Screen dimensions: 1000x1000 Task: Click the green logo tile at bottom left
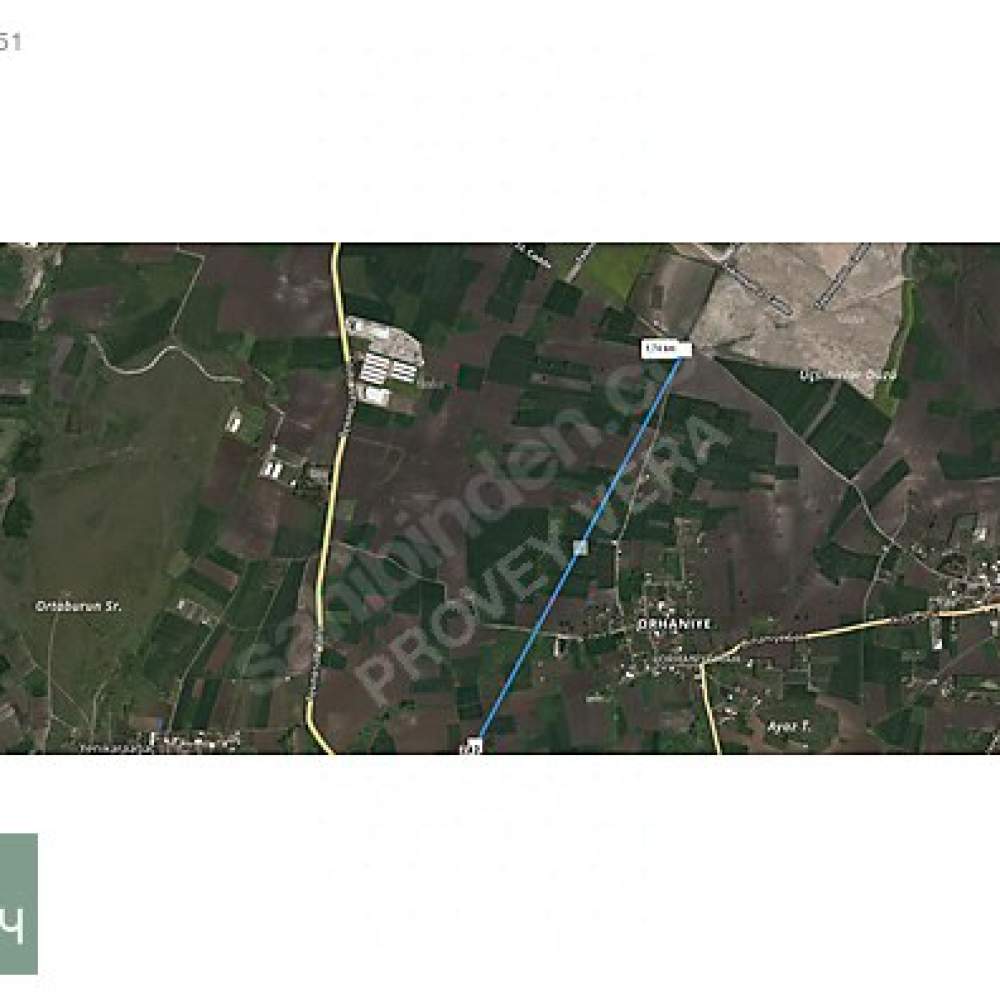coord(18,903)
